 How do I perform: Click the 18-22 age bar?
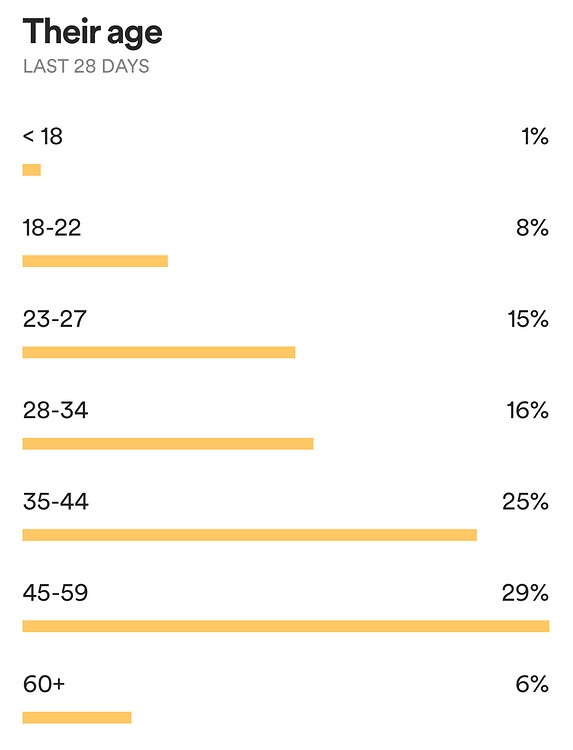(x=95, y=261)
